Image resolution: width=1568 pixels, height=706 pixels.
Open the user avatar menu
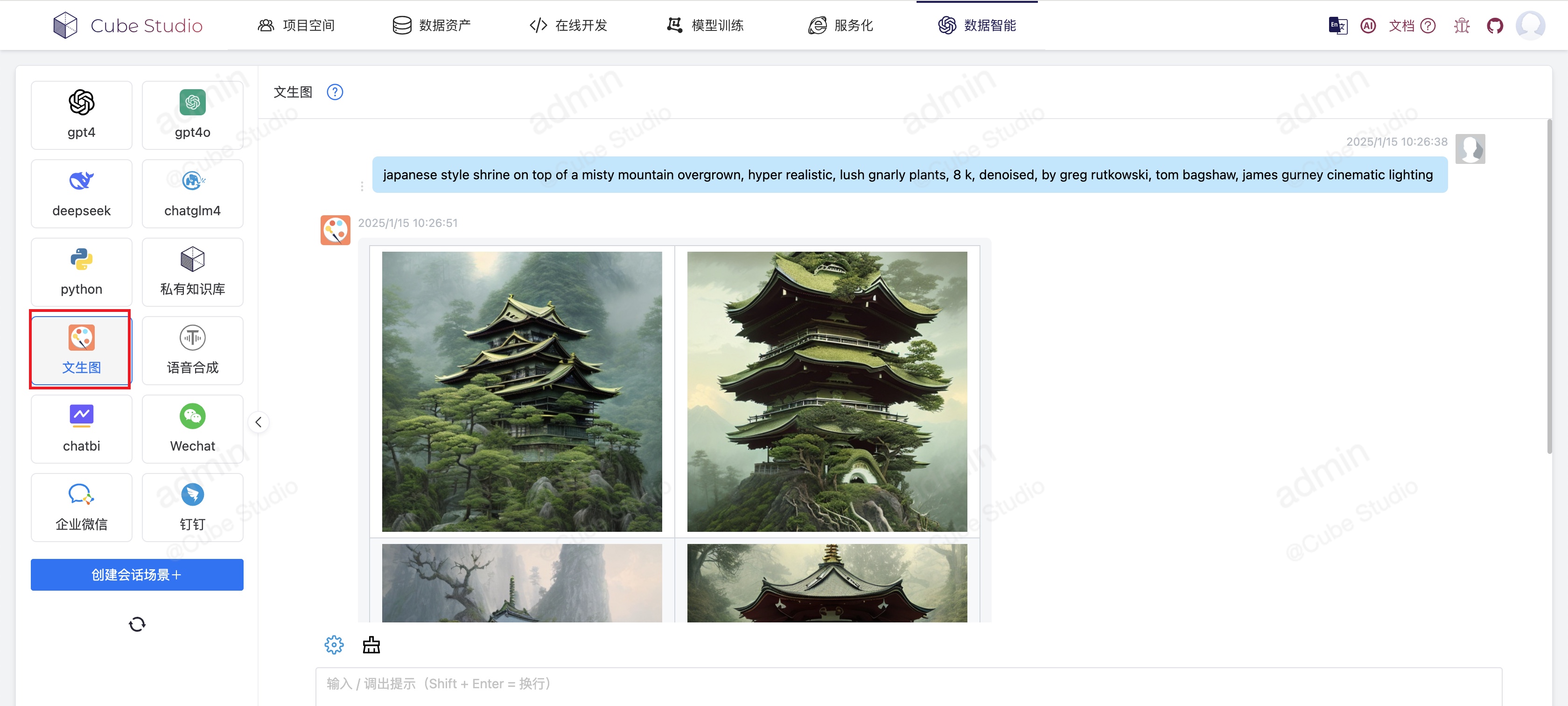coord(1531,26)
